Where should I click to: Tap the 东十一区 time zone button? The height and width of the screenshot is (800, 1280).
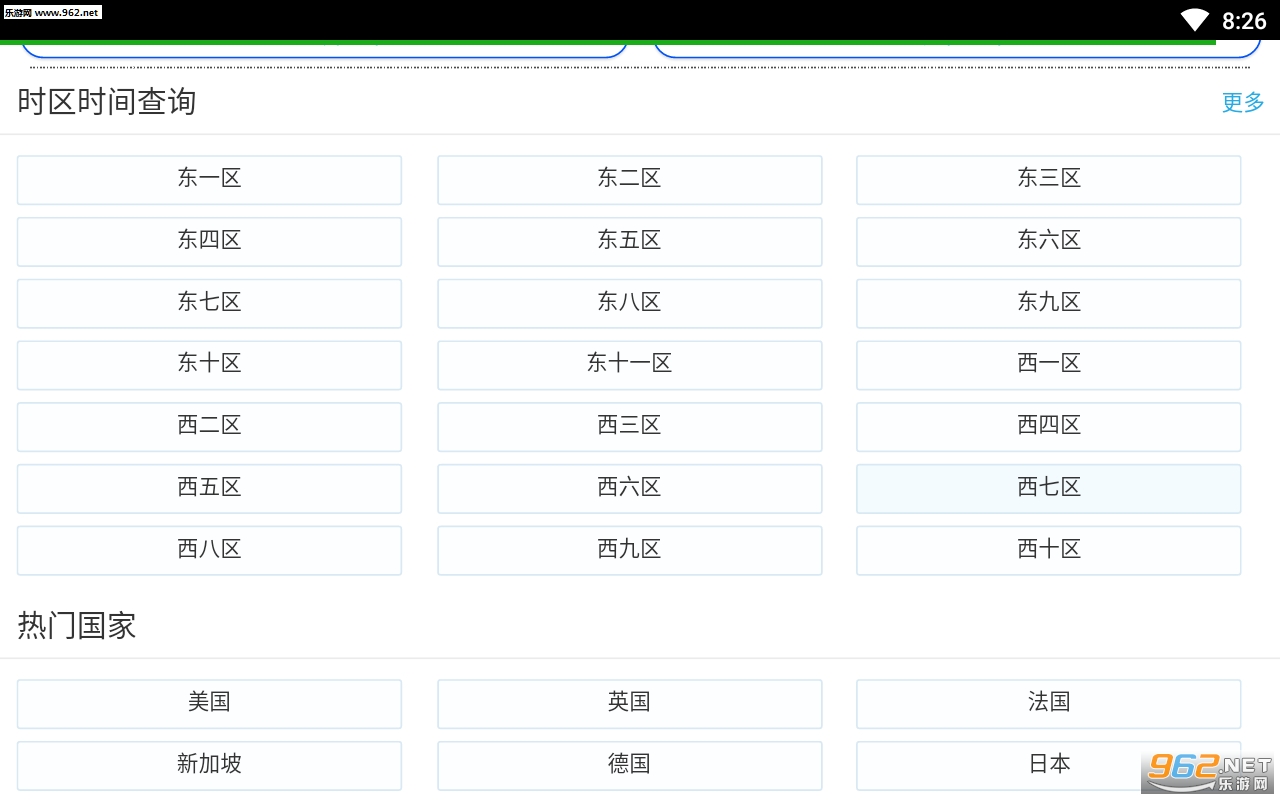click(x=629, y=365)
